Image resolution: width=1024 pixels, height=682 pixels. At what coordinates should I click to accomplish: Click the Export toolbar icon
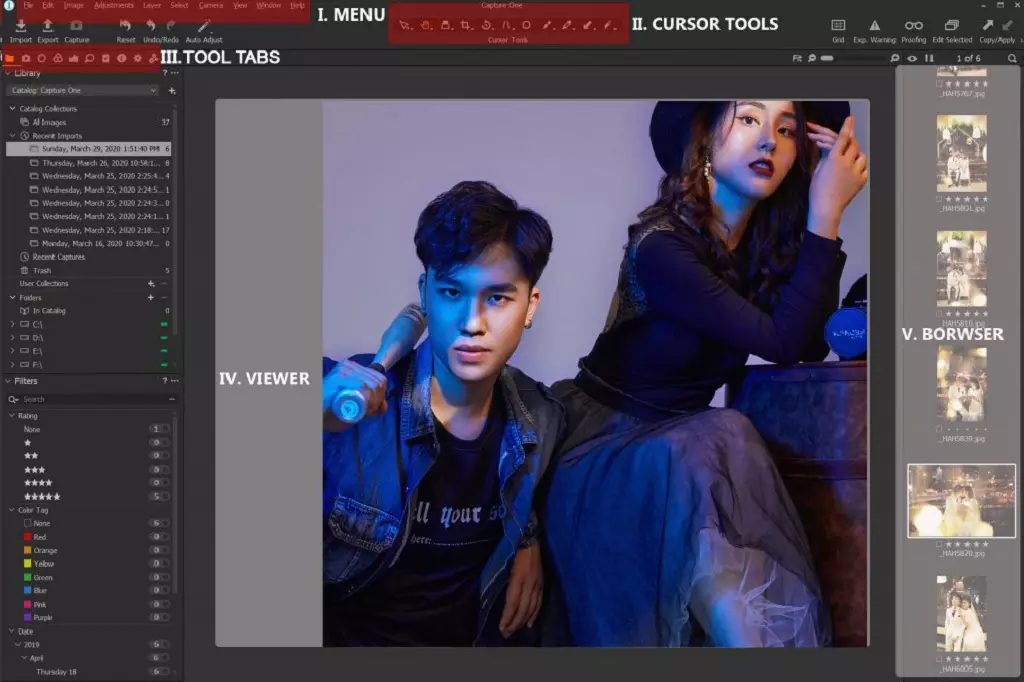48,26
